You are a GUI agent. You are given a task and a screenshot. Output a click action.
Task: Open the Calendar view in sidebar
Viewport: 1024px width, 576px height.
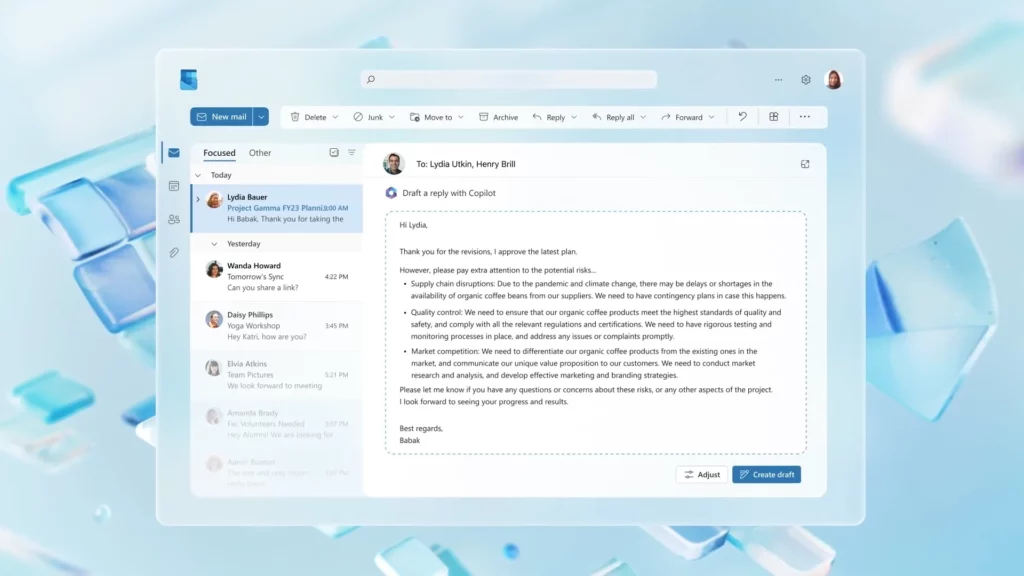point(174,186)
